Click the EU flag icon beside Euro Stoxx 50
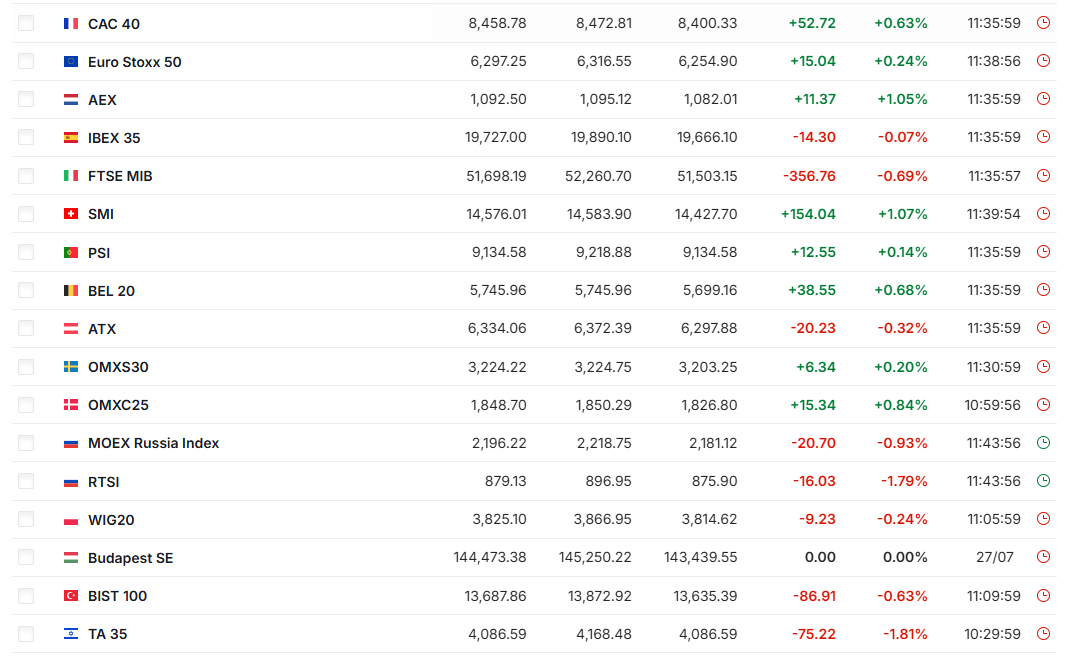 pyautogui.click(x=71, y=62)
